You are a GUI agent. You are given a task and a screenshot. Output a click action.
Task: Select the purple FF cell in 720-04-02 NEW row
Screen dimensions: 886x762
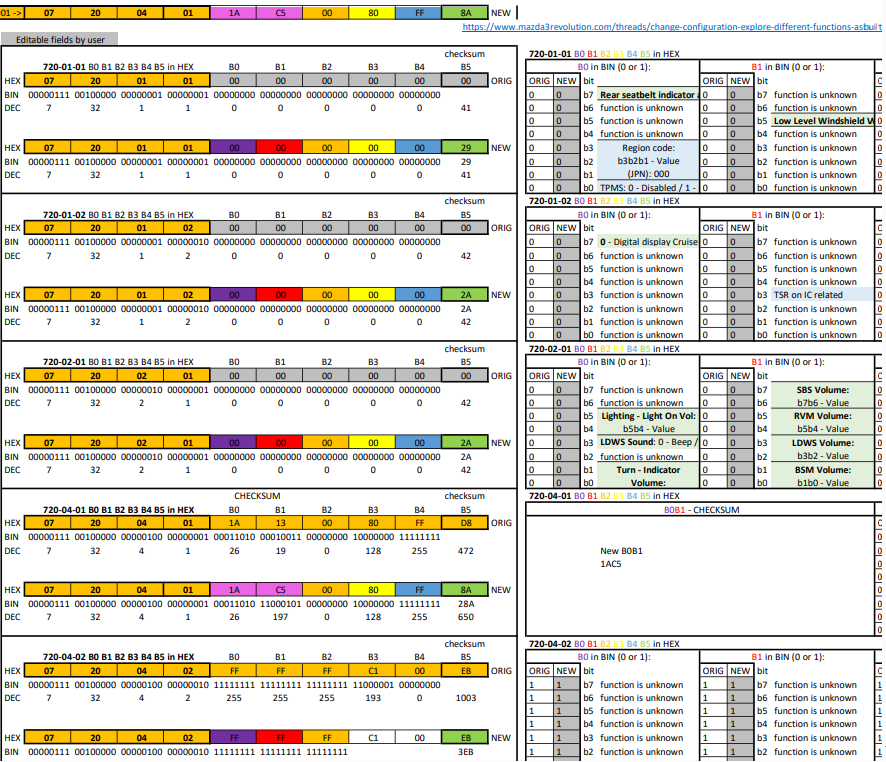234,738
